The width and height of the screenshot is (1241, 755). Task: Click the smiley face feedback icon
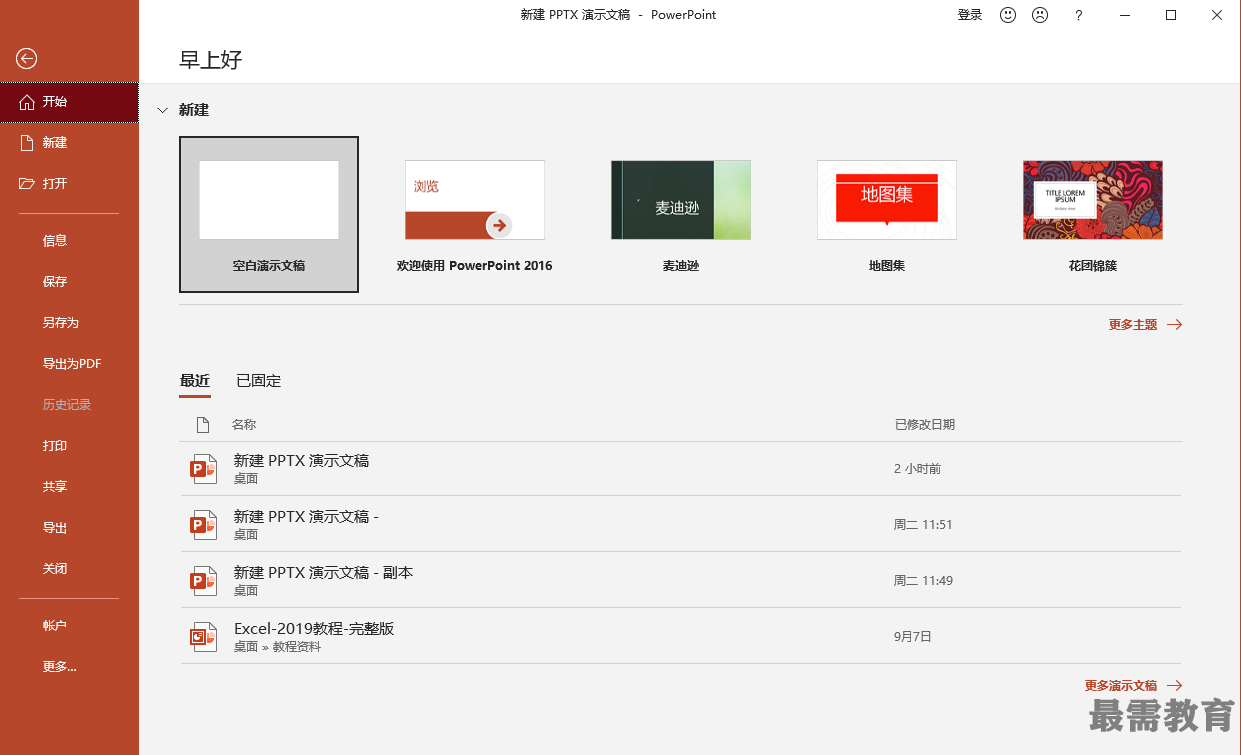(1008, 15)
